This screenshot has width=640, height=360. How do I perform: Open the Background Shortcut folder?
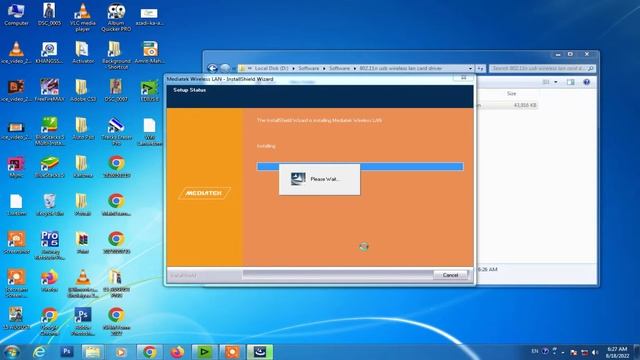click(x=116, y=55)
